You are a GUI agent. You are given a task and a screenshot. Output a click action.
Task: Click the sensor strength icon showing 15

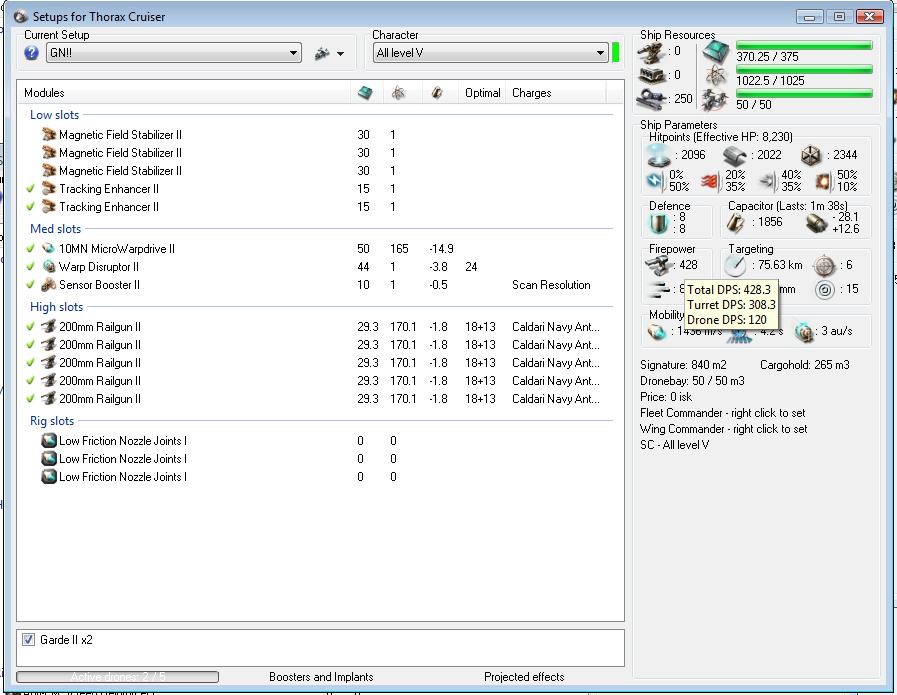click(824, 289)
